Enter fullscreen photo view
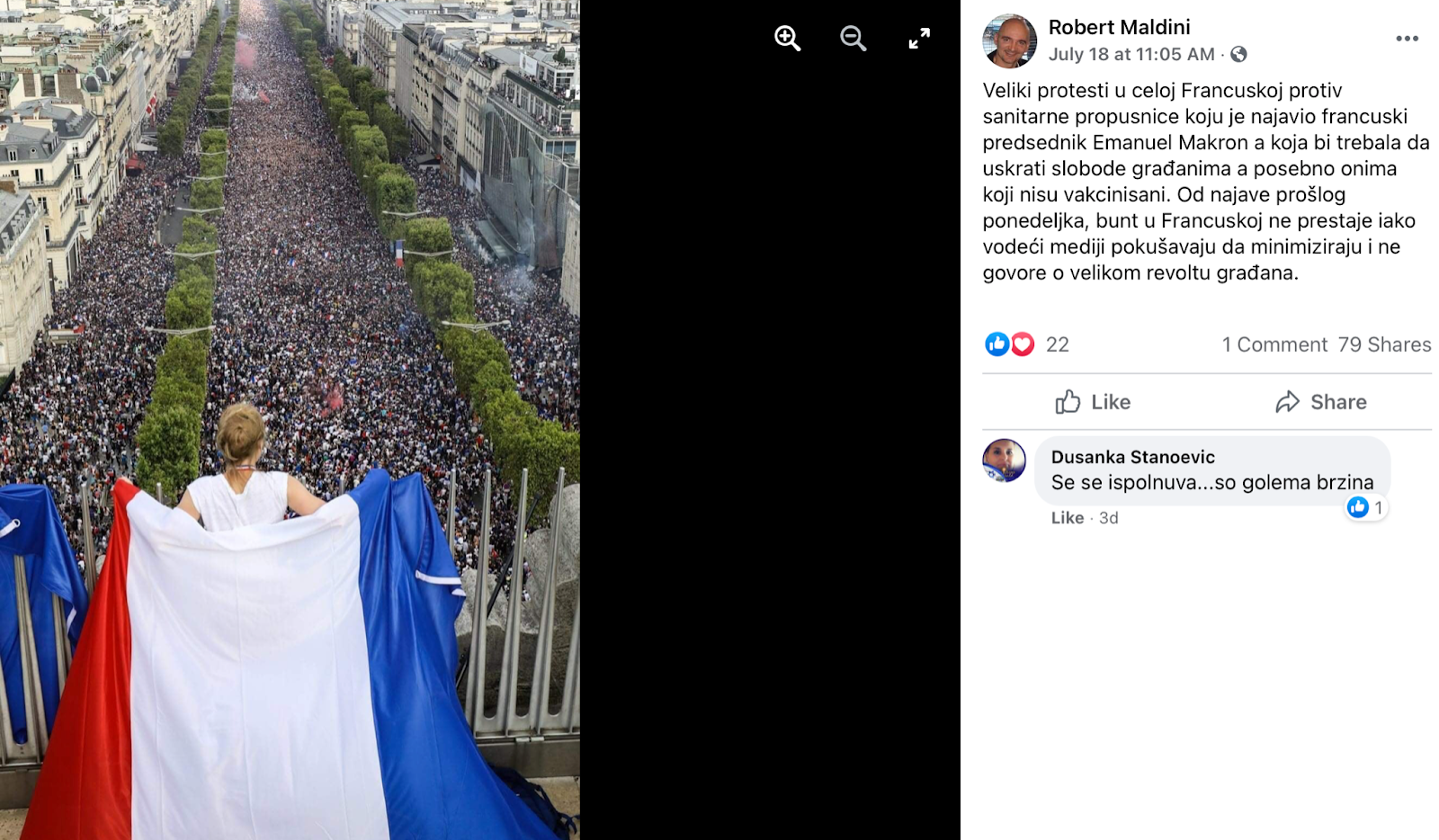The width and height of the screenshot is (1439, 840). [918, 38]
